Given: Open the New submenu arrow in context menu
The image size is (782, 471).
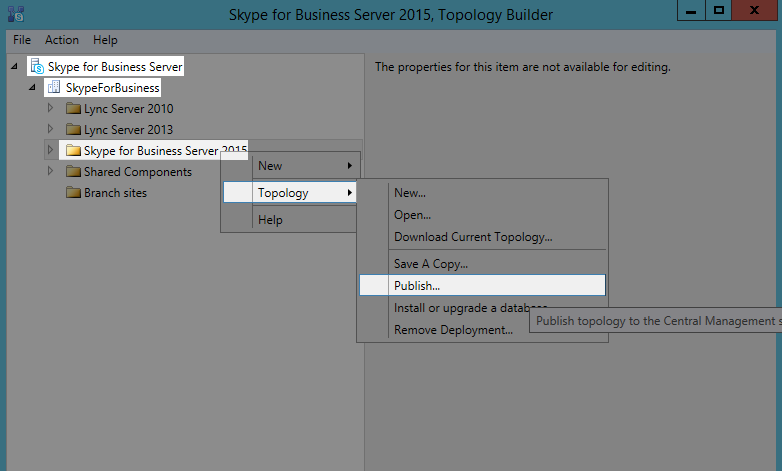Looking at the screenshot, I should 350,166.
